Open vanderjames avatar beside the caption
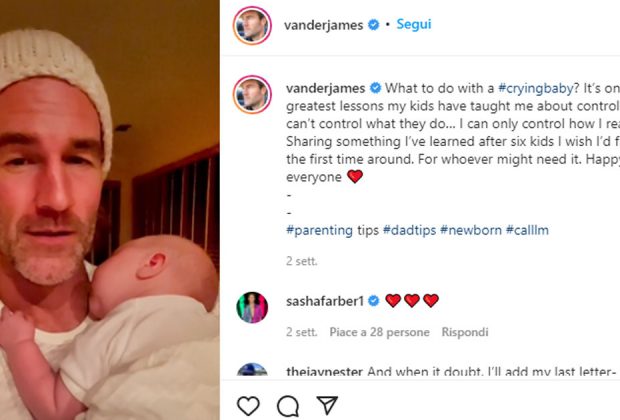The height and width of the screenshot is (420, 620). (x=252, y=94)
